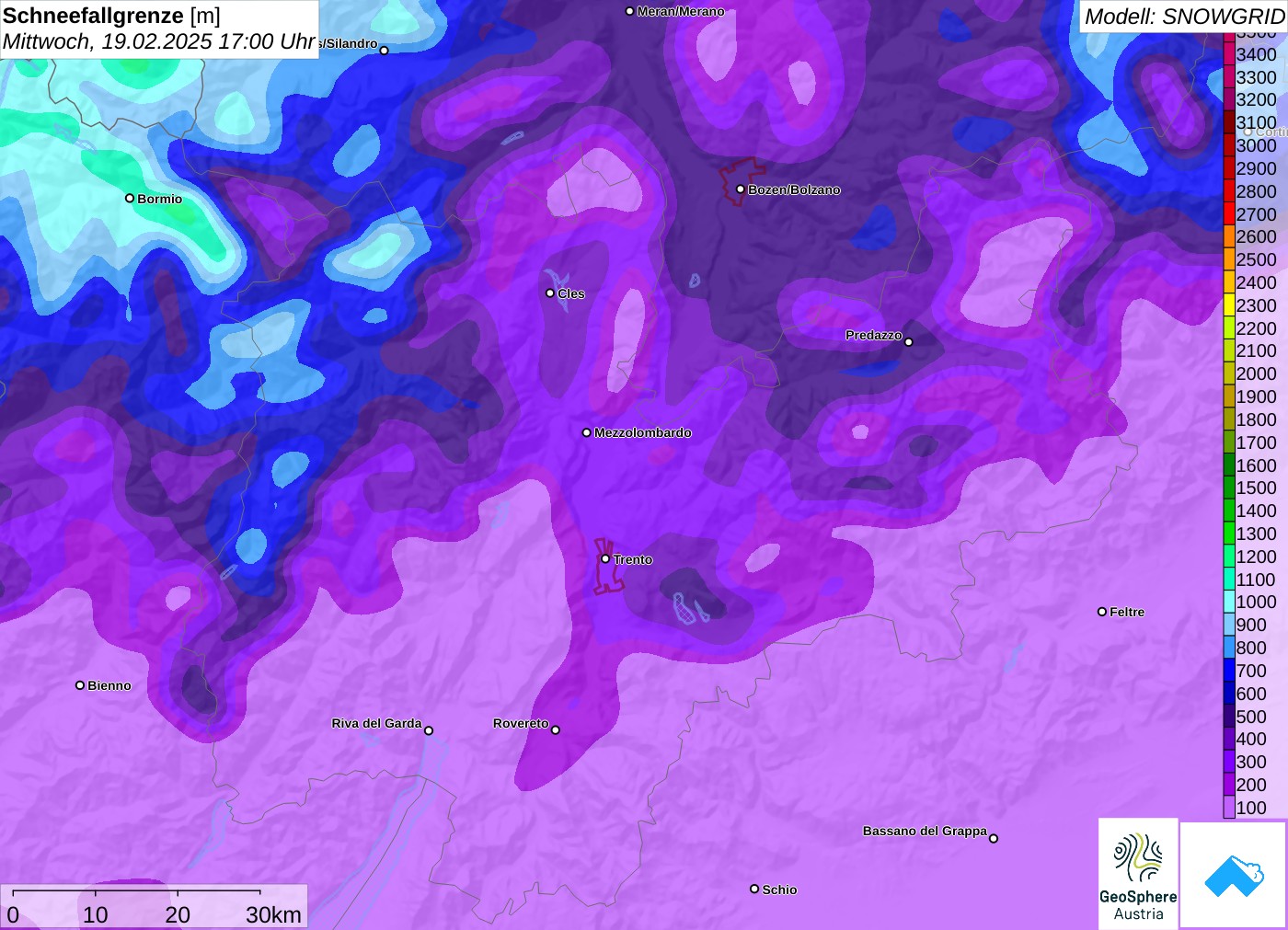The width and height of the screenshot is (1288, 930).
Task: Select the Mezzolombardo marker circle
Action: (x=587, y=432)
